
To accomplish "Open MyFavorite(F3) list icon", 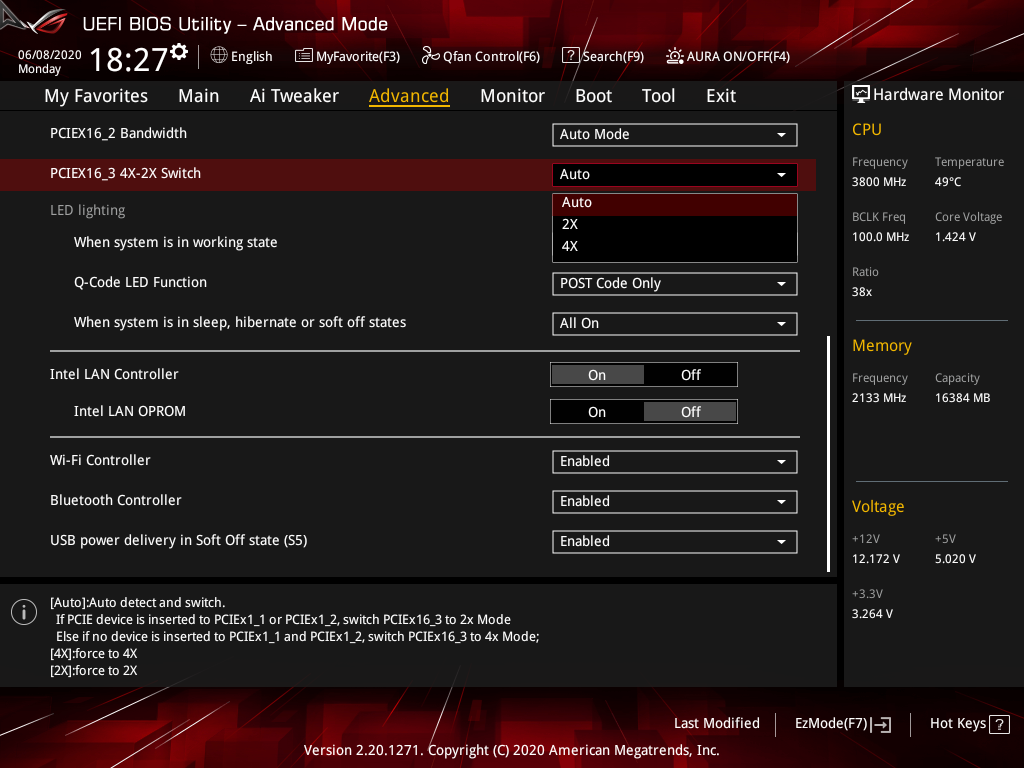I will (304, 56).
